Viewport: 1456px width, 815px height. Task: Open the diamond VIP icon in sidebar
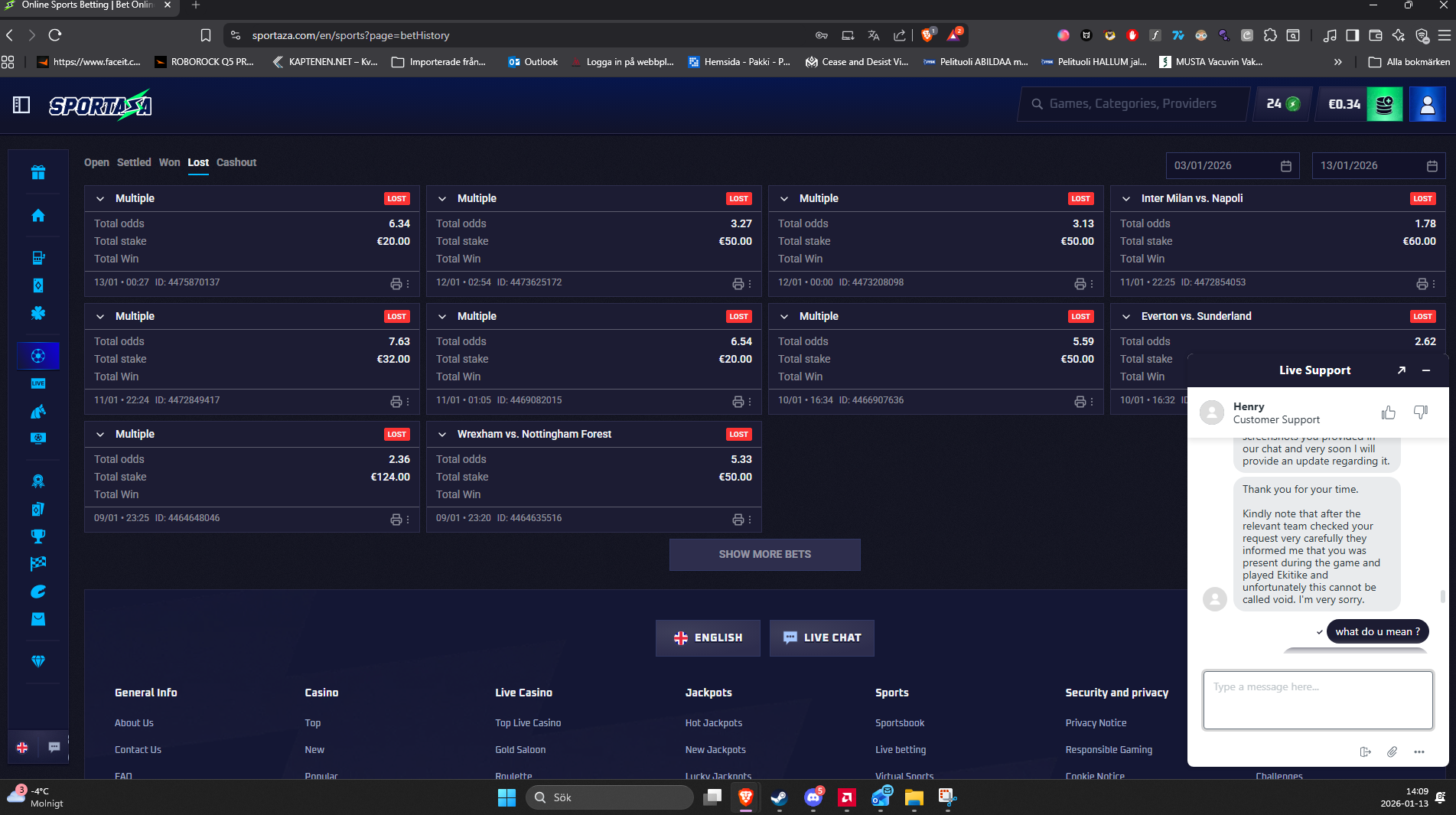tap(38, 661)
